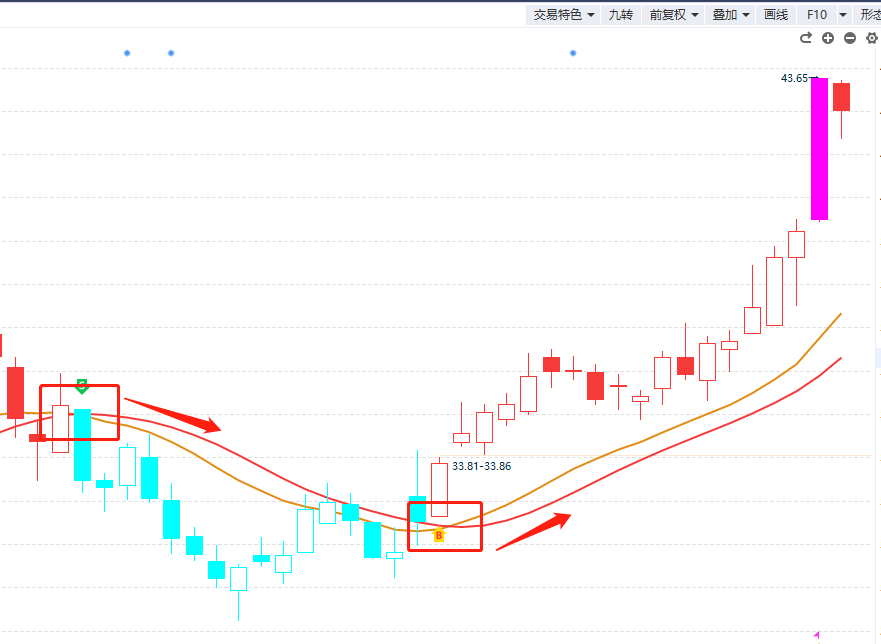Open the 交易特色 dropdown

(x=563, y=14)
